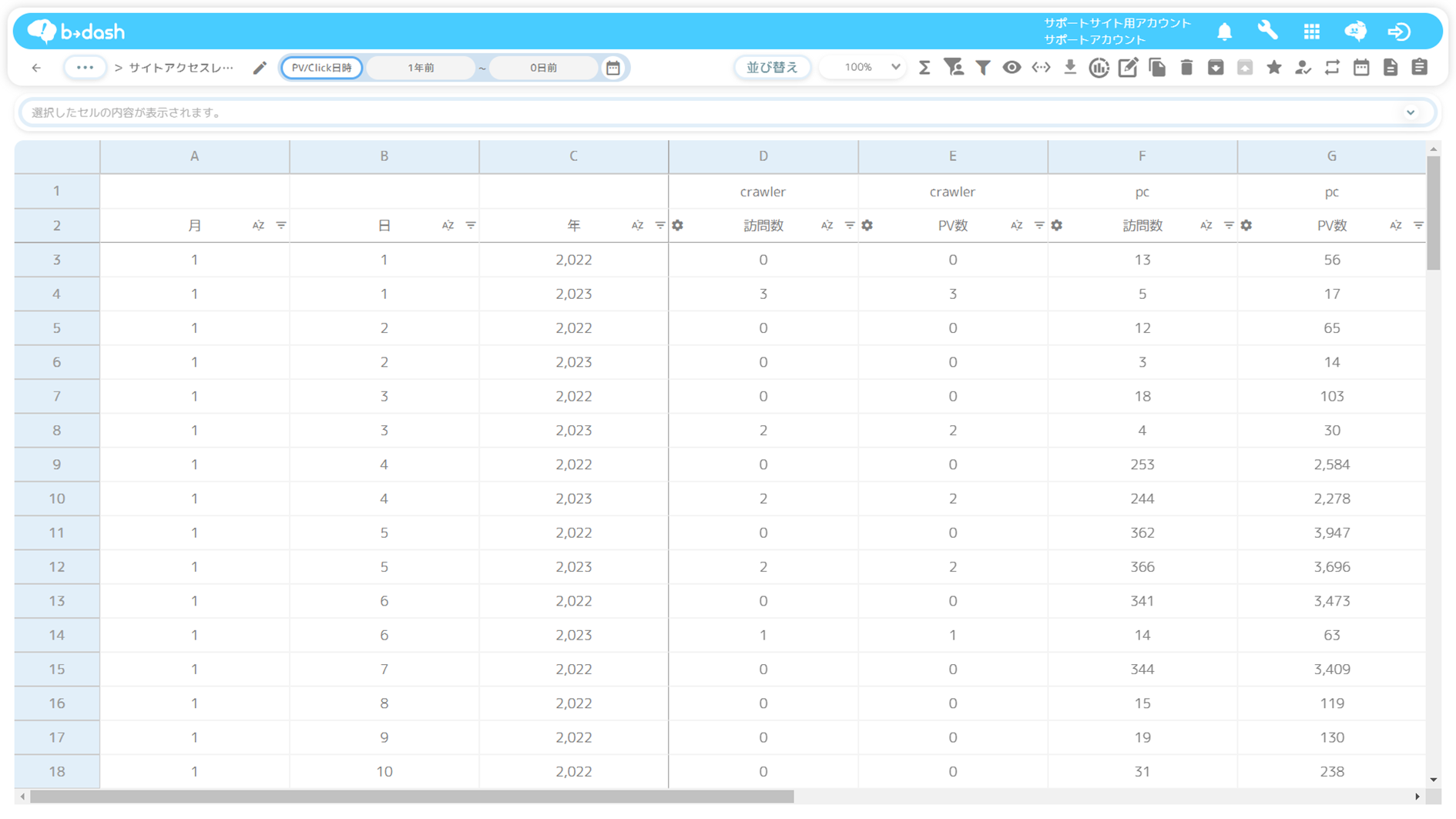
Task: Click the edit note icon
Action: point(1128,68)
